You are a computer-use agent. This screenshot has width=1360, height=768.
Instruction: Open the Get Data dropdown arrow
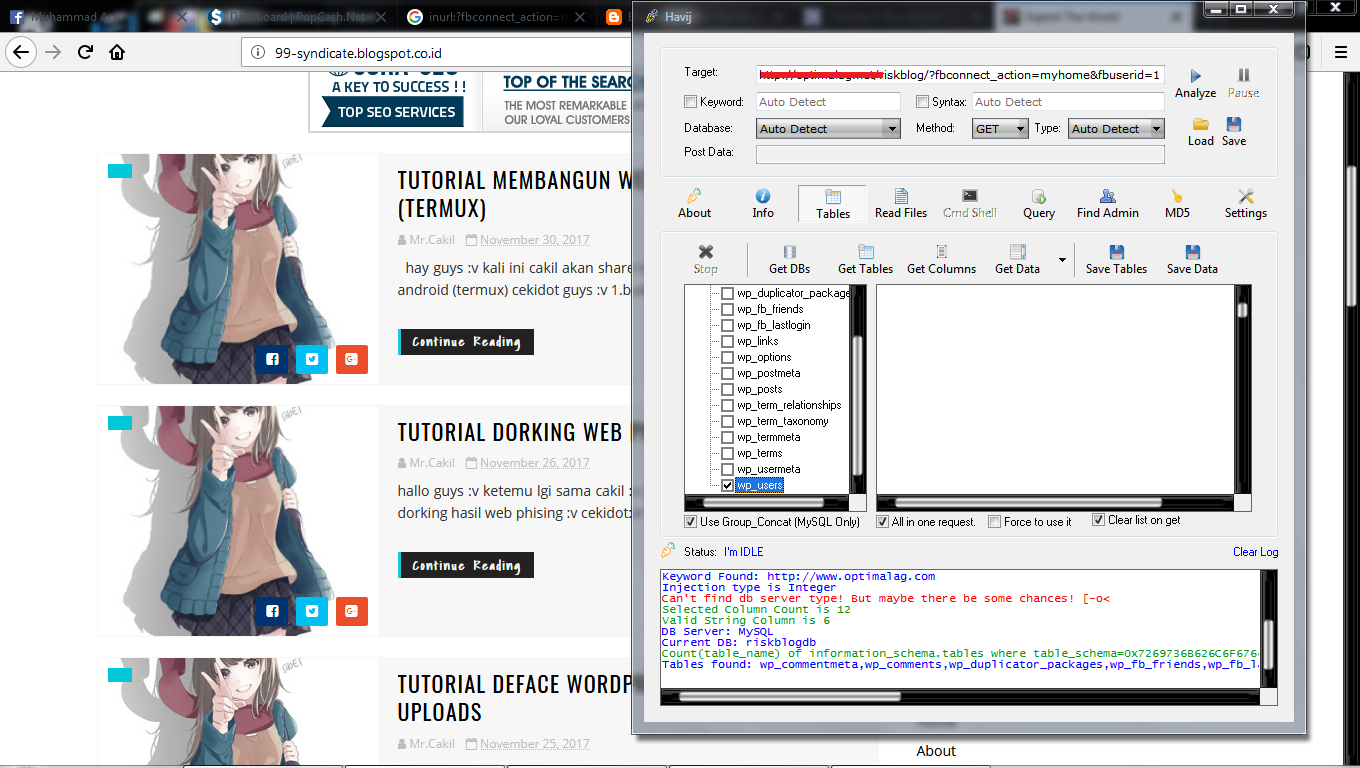click(x=1061, y=260)
